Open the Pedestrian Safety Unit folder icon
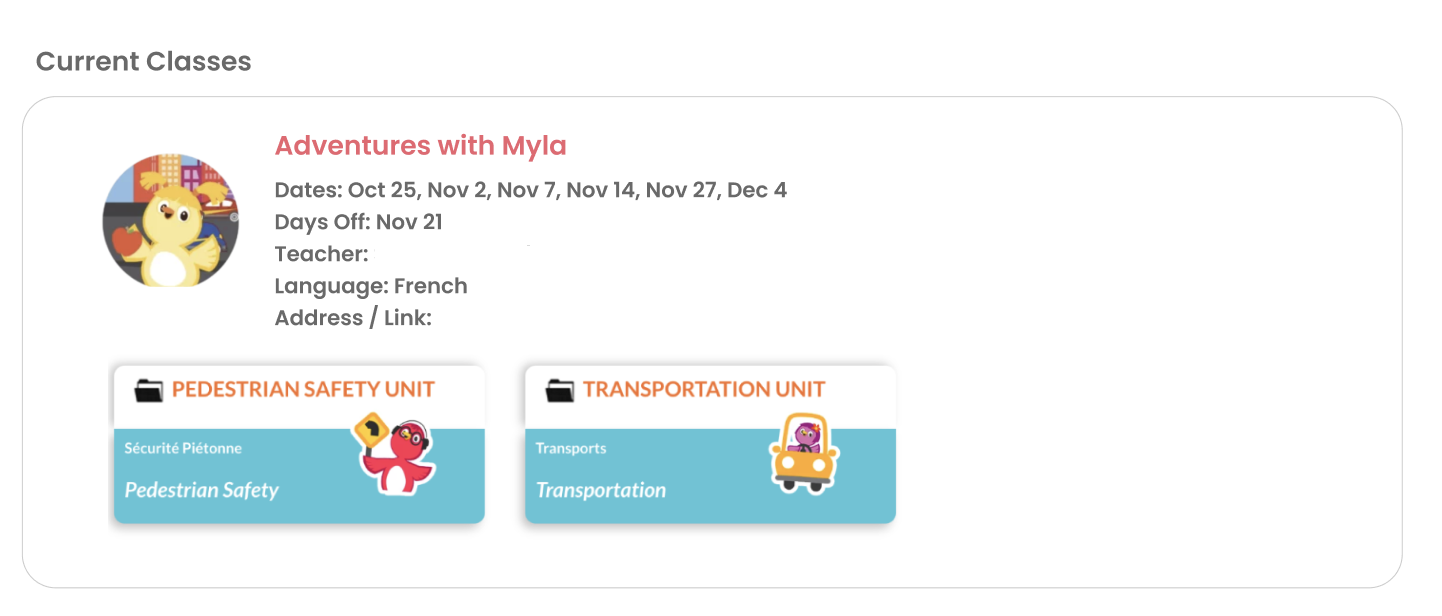This screenshot has width=1442, height=616. point(148,390)
